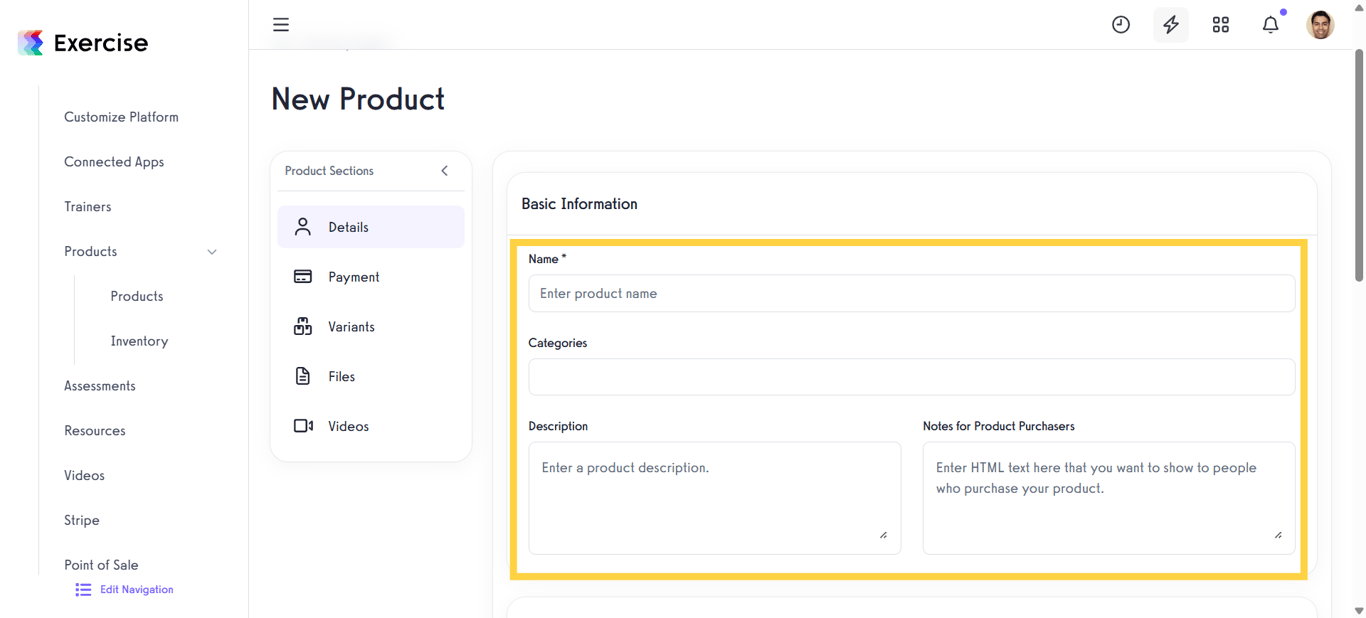Open the Categories dropdown field
The height and width of the screenshot is (618, 1366).
click(x=911, y=377)
